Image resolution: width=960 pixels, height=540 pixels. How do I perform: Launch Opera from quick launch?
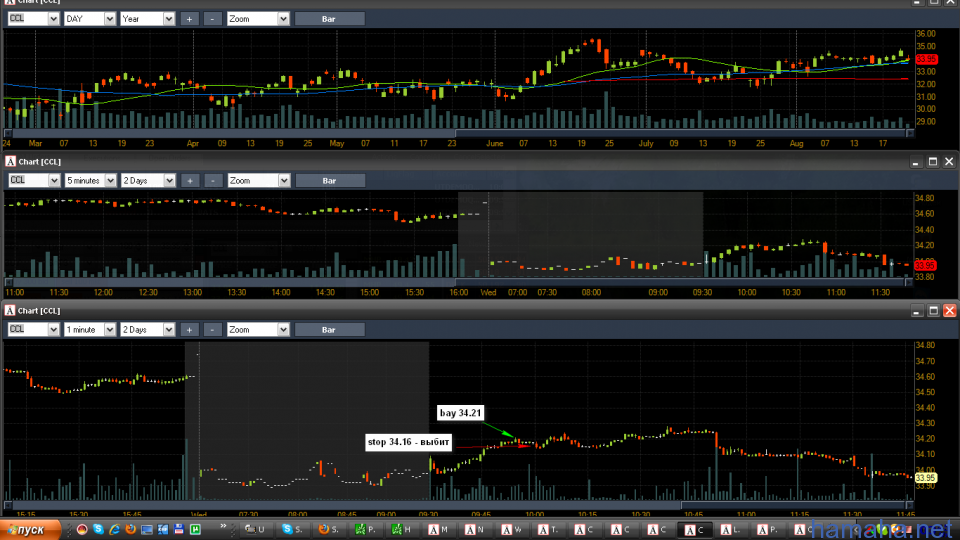pos(82,529)
